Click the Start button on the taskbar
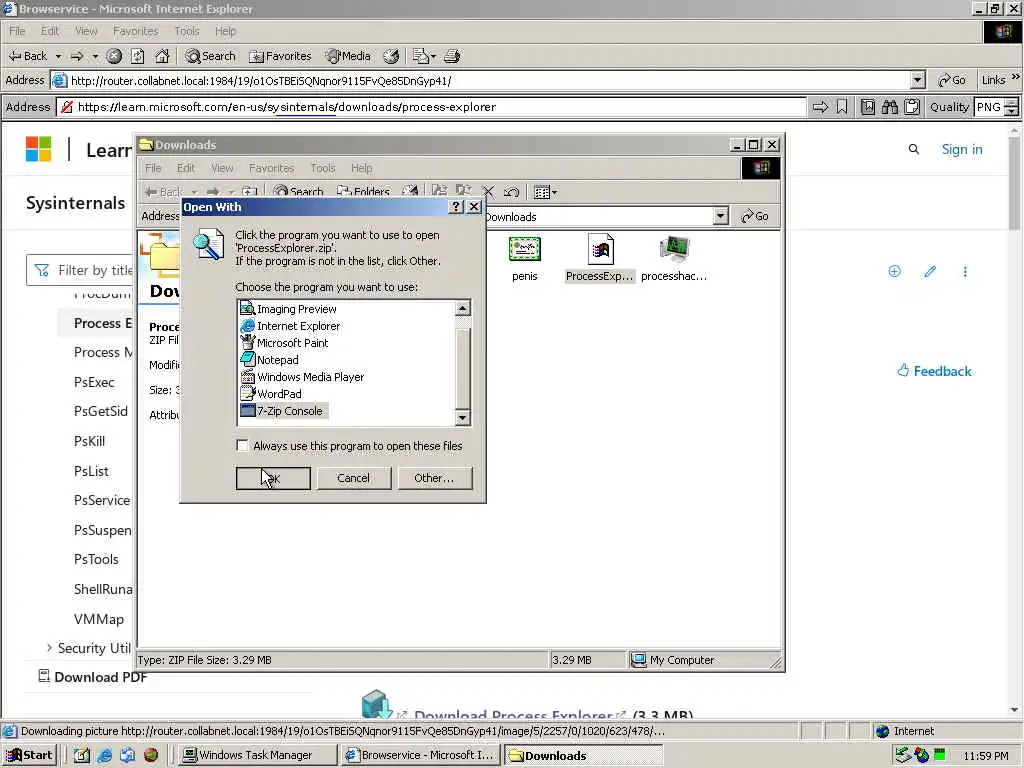 pyautogui.click(x=29, y=756)
